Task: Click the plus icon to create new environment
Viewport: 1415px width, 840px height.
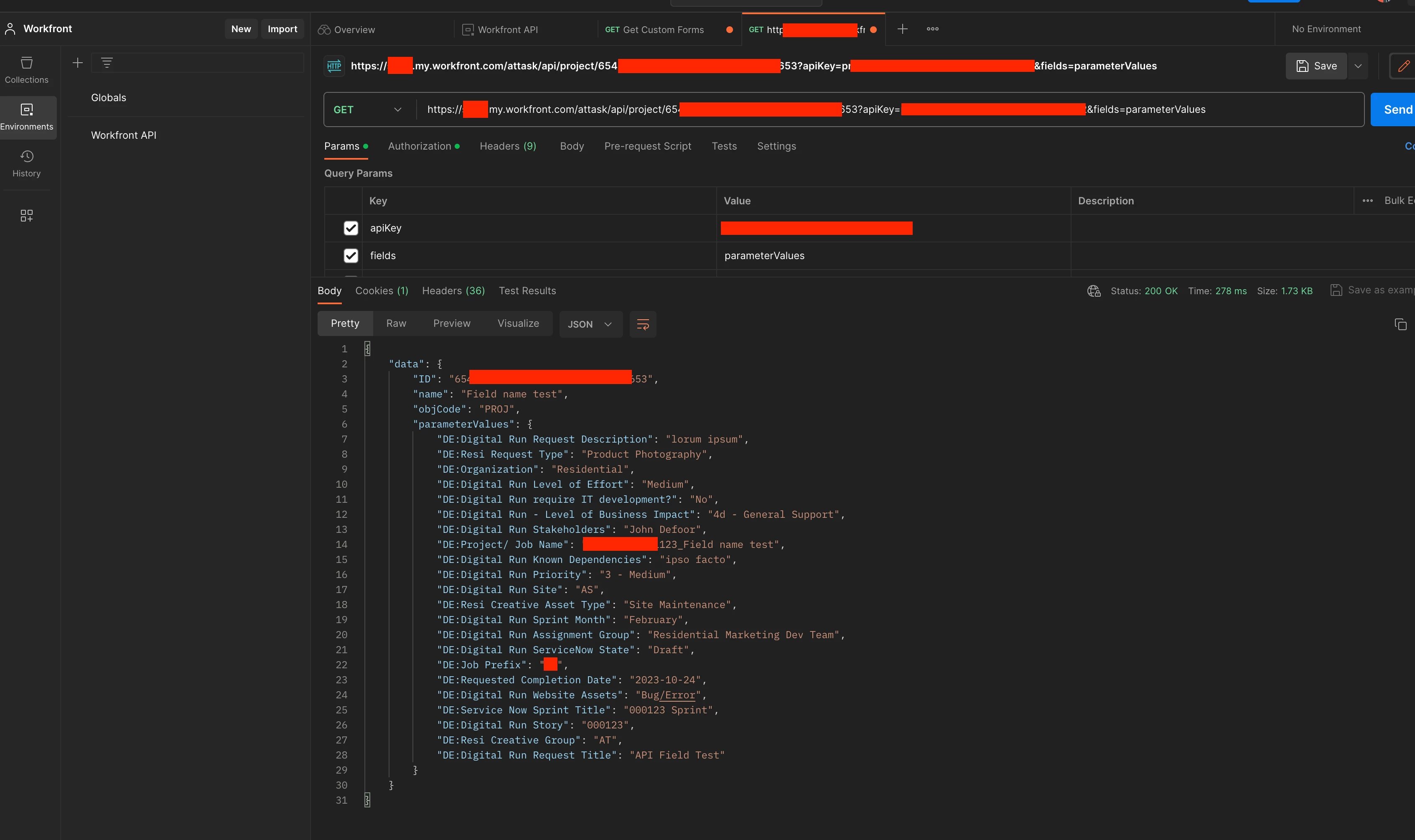Action: pos(78,63)
